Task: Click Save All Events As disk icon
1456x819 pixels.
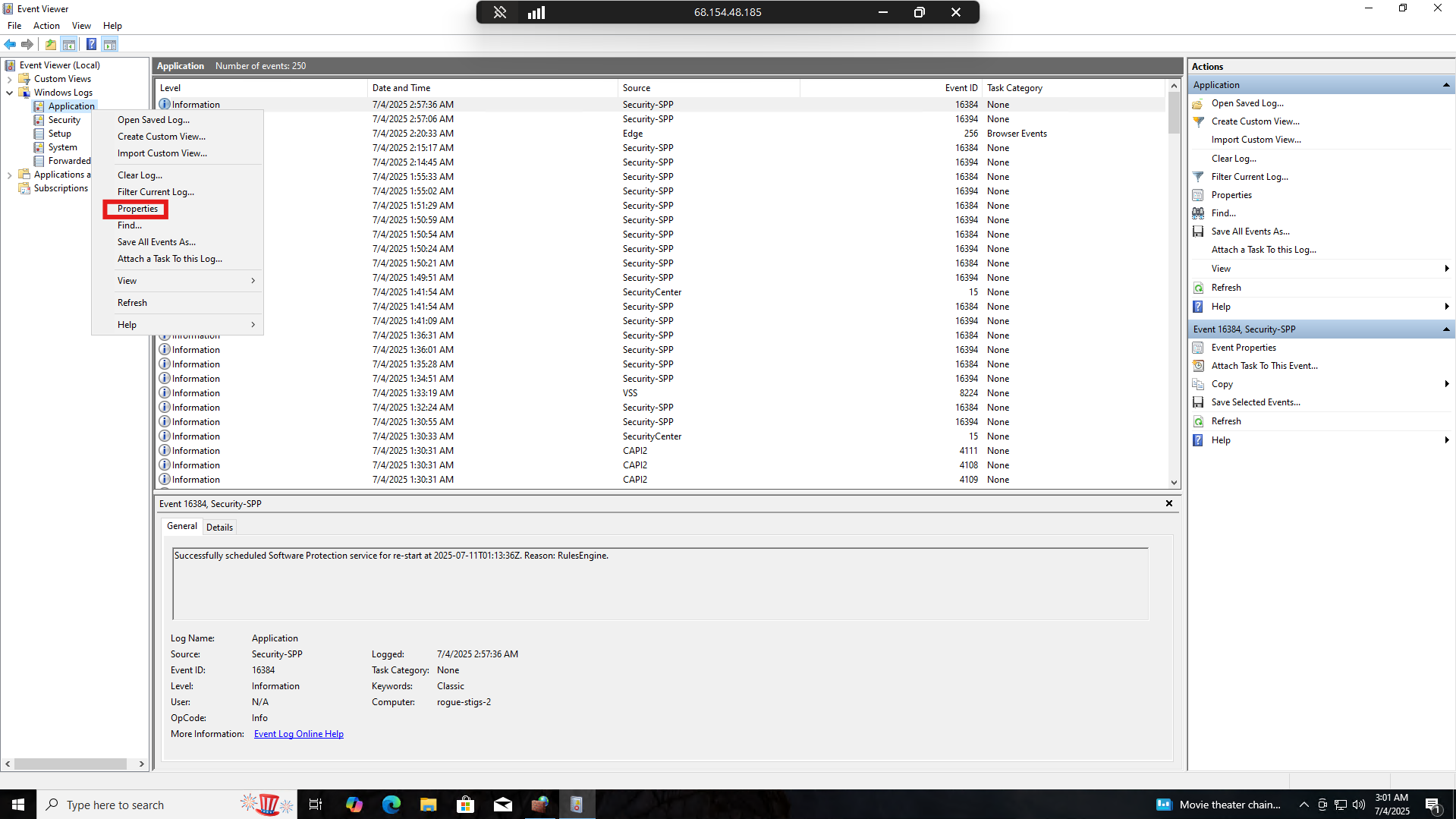Action: click(x=1198, y=232)
